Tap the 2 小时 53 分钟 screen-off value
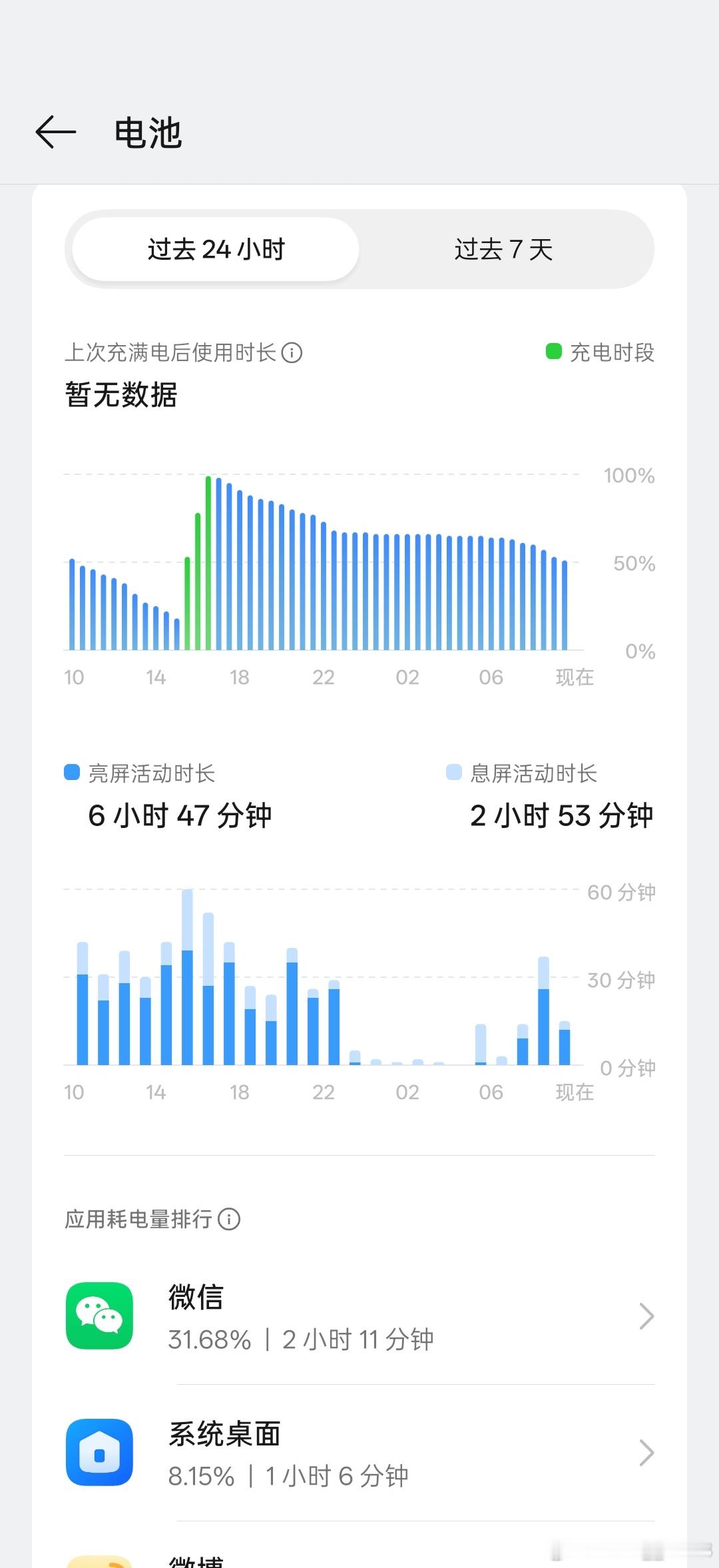This screenshot has width=719, height=1568. click(x=561, y=815)
